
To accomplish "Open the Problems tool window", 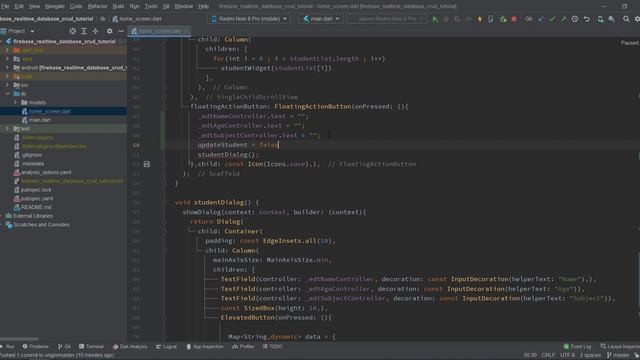I will click(x=36, y=347).
